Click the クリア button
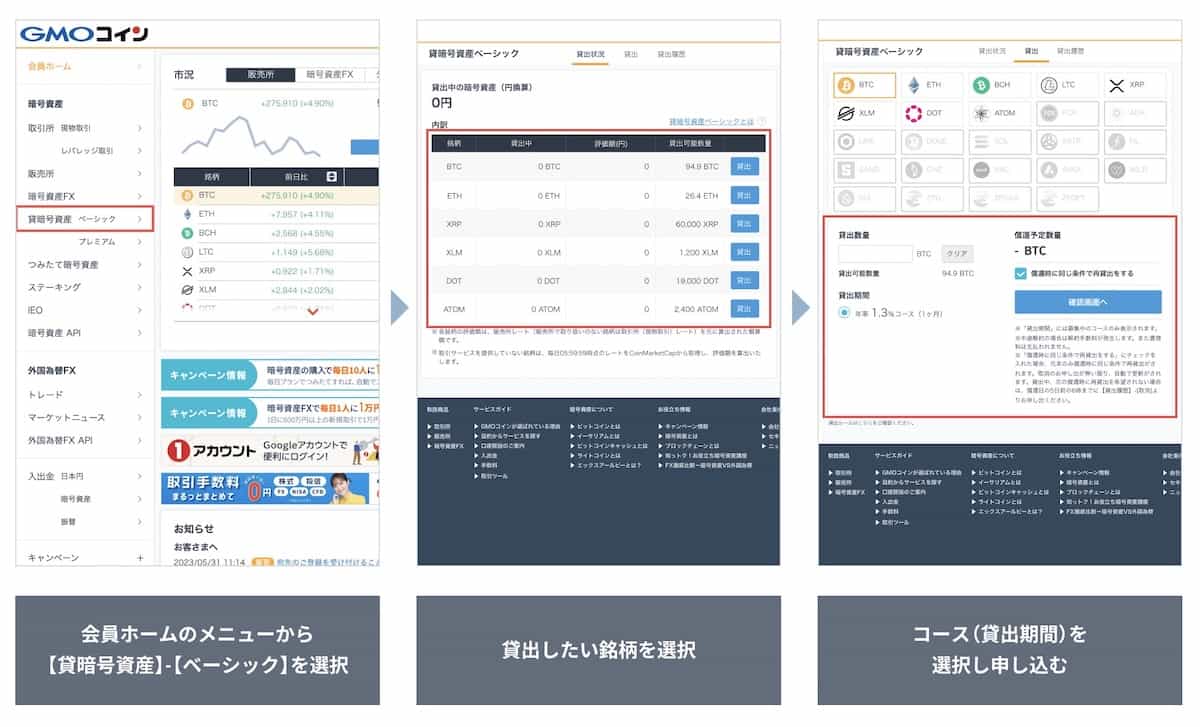1200x727 pixels. pos(957,254)
